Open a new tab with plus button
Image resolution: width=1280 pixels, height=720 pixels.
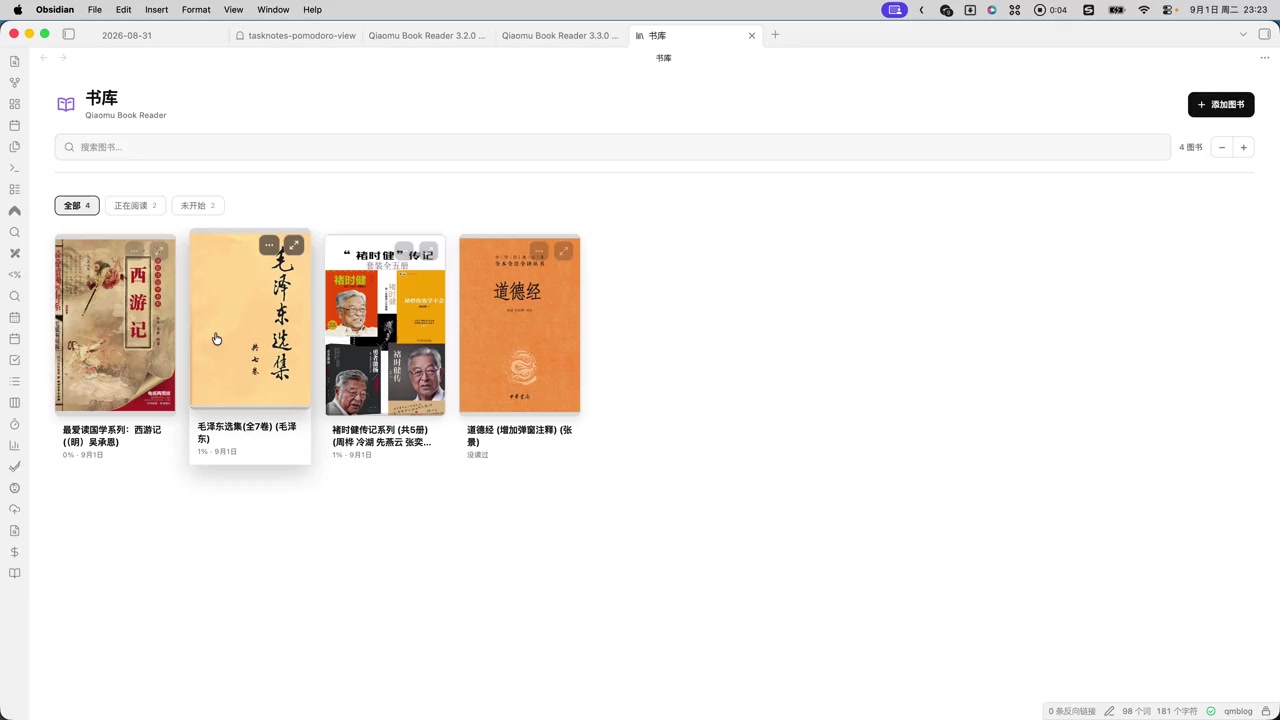[775, 35]
